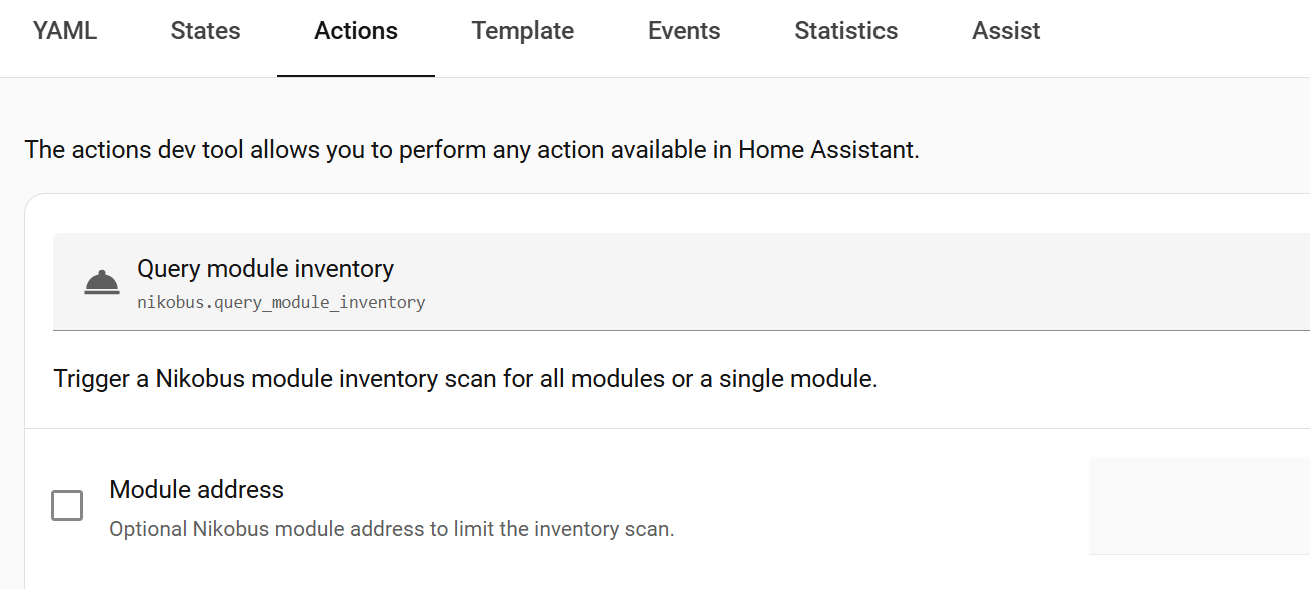This screenshot has height=589, width=1310.
Task: Open the YAML tab
Action: click(65, 31)
